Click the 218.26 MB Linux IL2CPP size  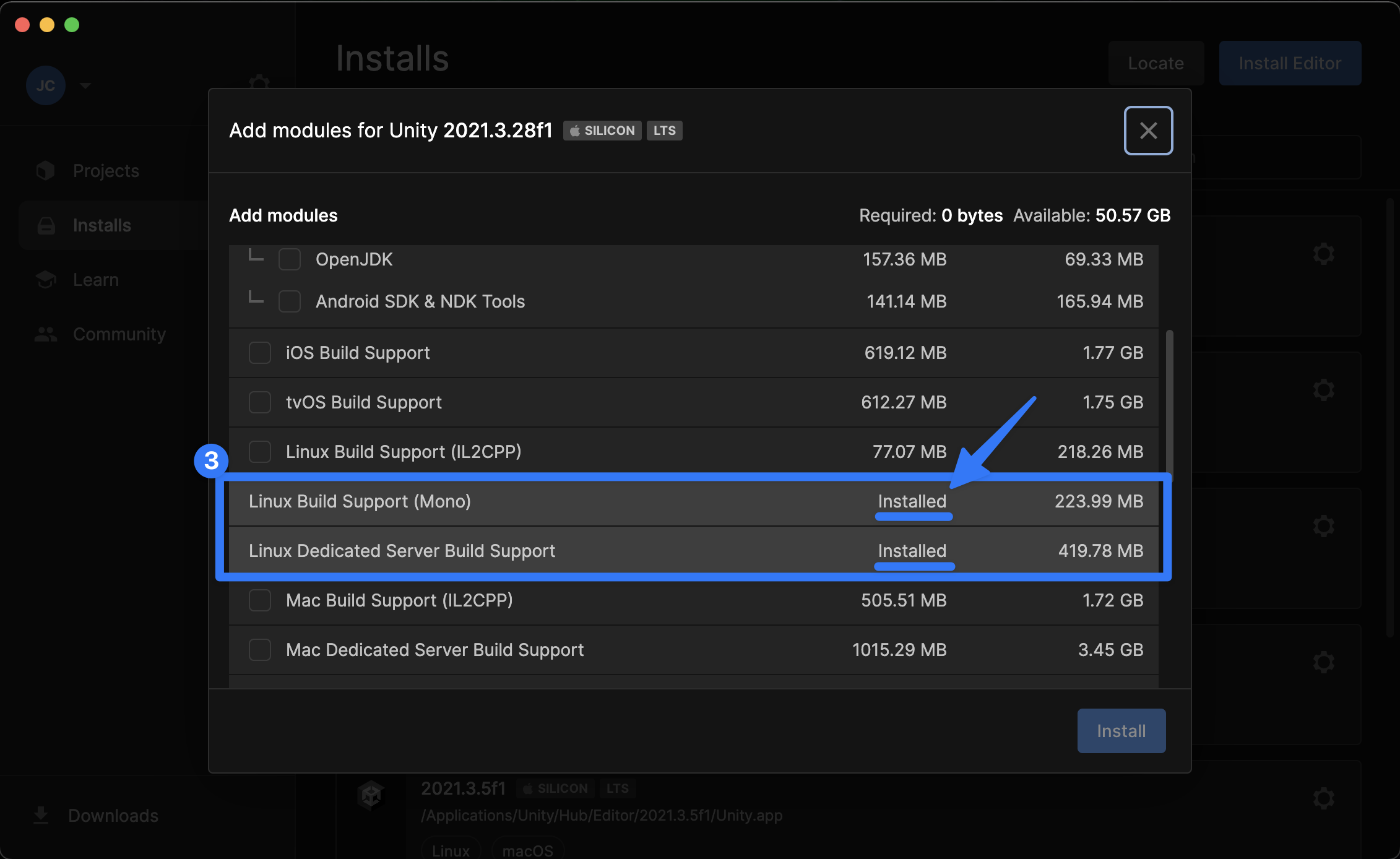point(1100,452)
